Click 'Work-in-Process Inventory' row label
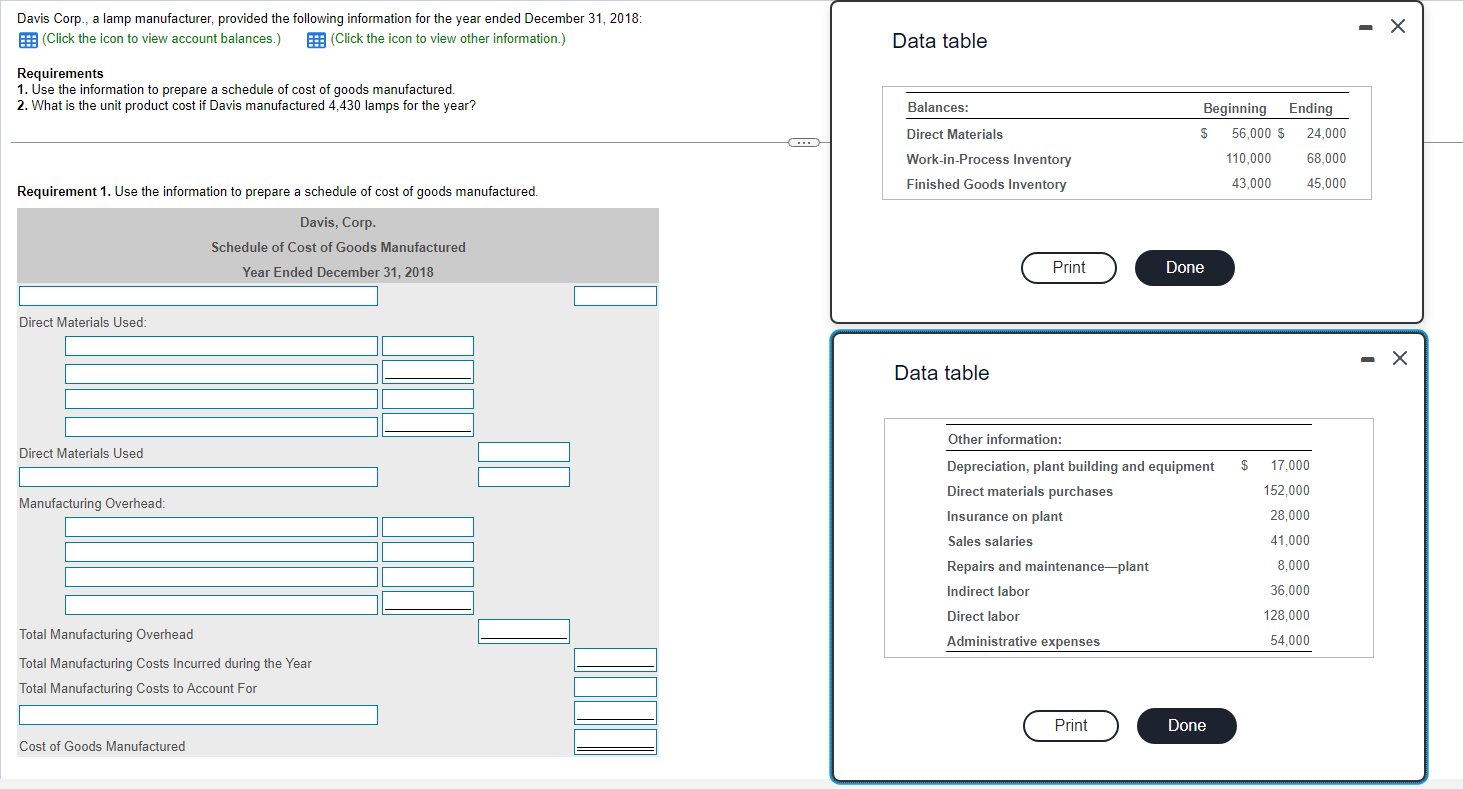The image size is (1463, 789). tap(988, 159)
